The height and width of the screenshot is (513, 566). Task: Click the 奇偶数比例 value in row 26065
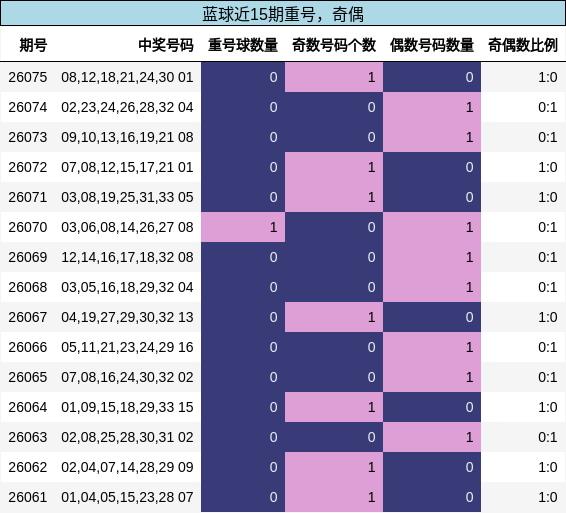pos(548,377)
